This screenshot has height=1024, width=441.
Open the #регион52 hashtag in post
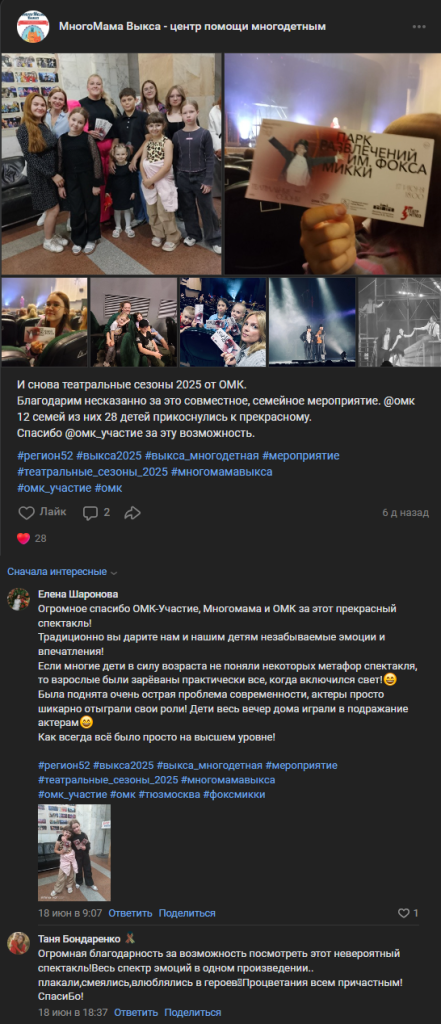point(45,455)
